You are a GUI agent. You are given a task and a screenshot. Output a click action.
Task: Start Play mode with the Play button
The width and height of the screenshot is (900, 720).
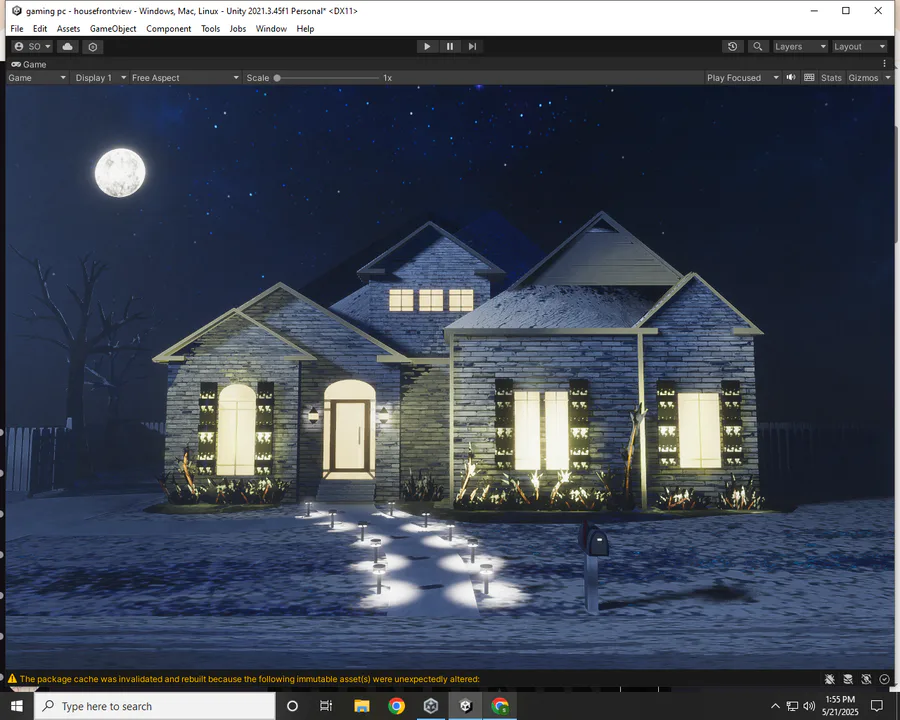pyautogui.click(x=427, y=47)
